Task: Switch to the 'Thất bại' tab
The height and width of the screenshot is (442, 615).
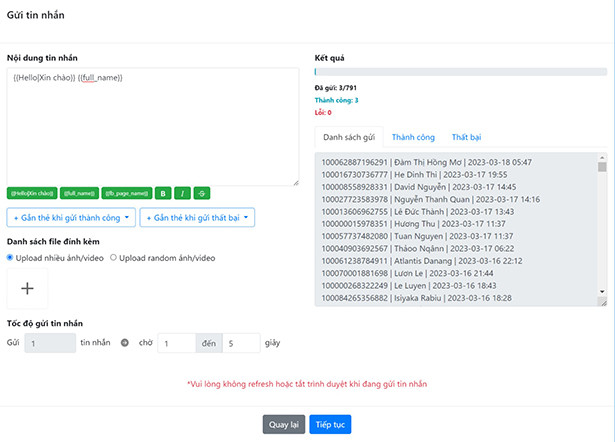Action: tap(466, 137)
